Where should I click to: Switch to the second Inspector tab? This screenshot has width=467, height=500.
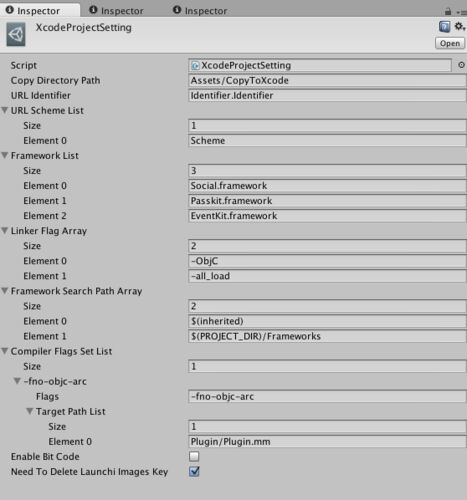[117, 11]
